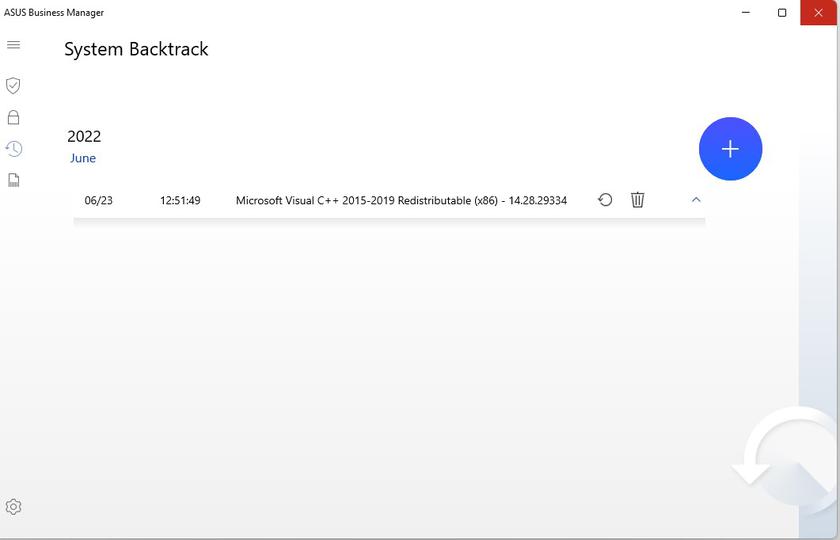
Task: Select the padlock icon in sidebar
Action: tap(13, 117)
